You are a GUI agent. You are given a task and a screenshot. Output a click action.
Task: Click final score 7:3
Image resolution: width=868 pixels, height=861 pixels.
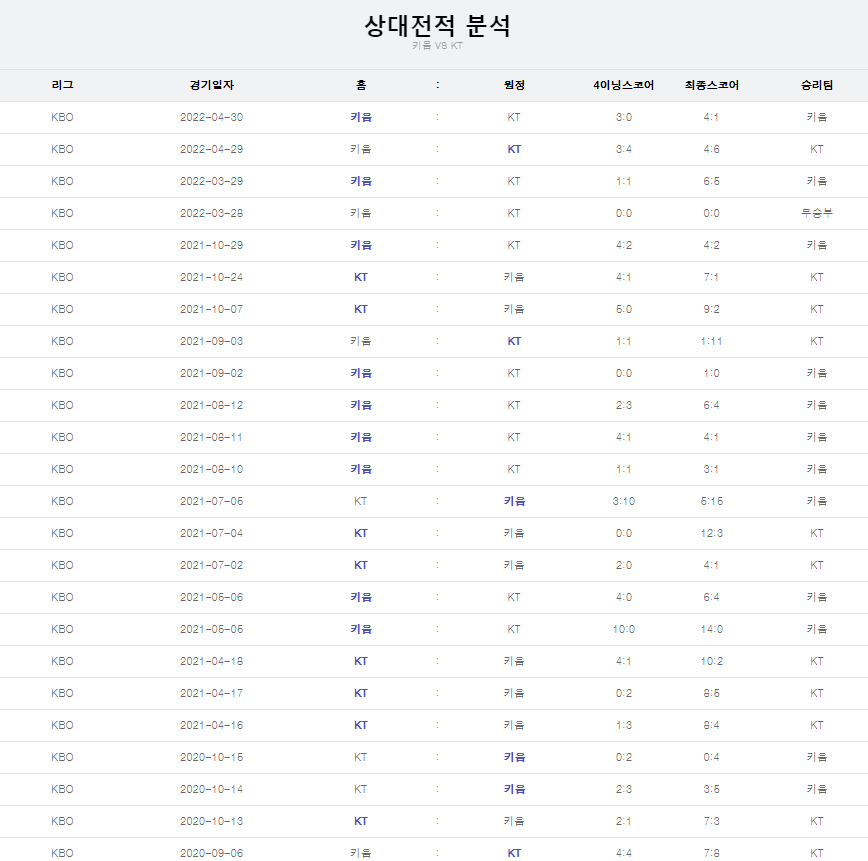click(711, 821)
